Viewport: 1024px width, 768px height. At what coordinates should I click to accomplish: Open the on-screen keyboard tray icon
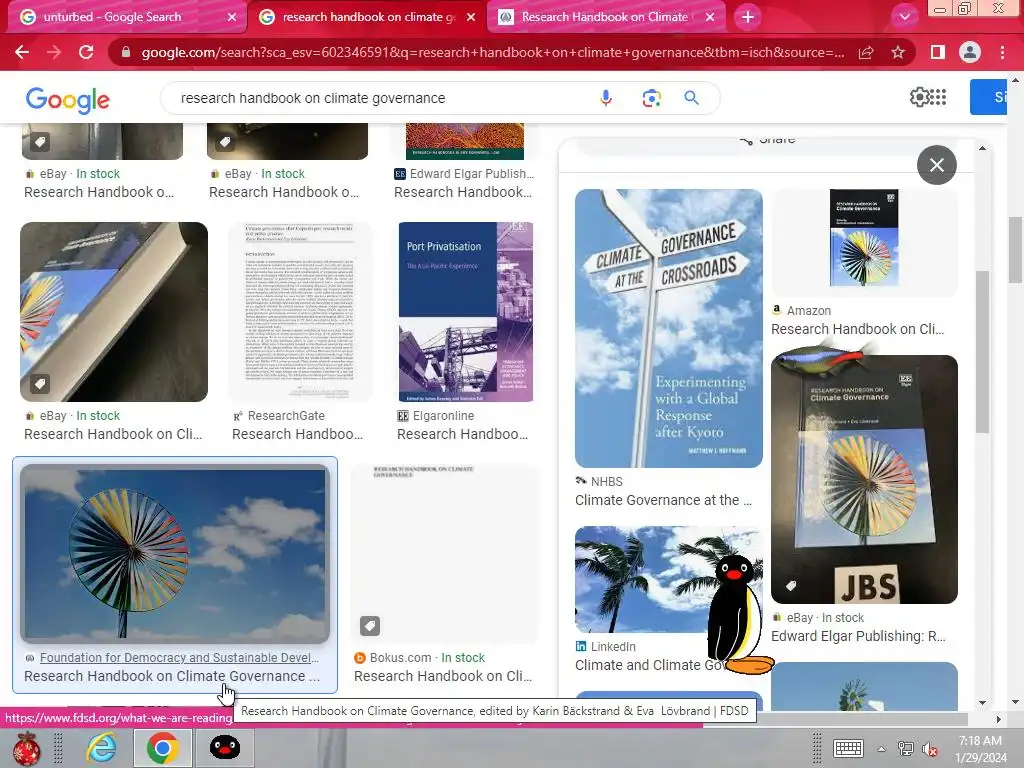click(848, 748)
